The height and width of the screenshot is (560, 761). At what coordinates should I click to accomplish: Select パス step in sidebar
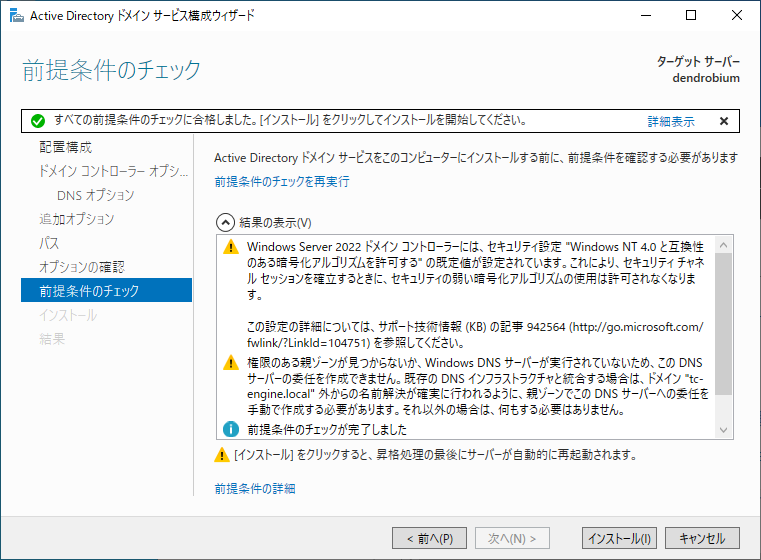pos(49,243)
